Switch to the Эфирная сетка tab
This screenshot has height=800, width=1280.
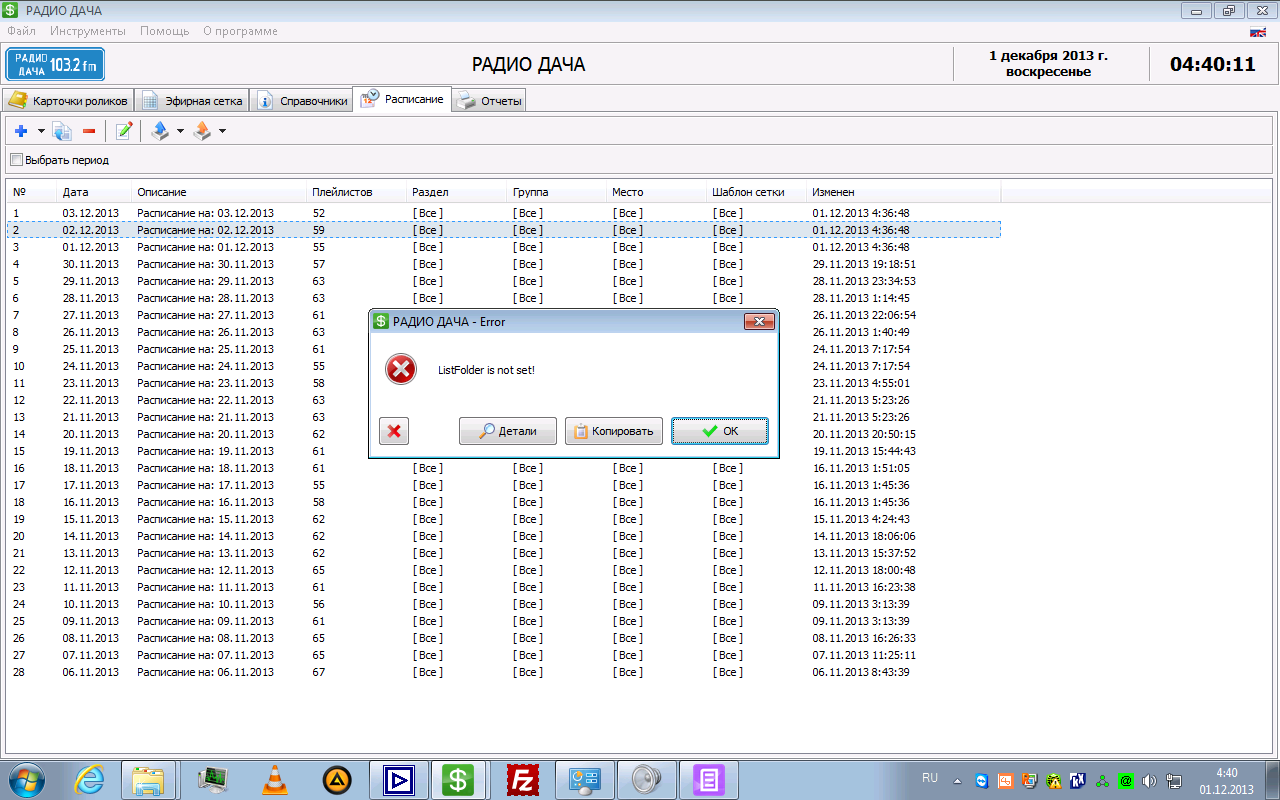[x=192, y=101]
